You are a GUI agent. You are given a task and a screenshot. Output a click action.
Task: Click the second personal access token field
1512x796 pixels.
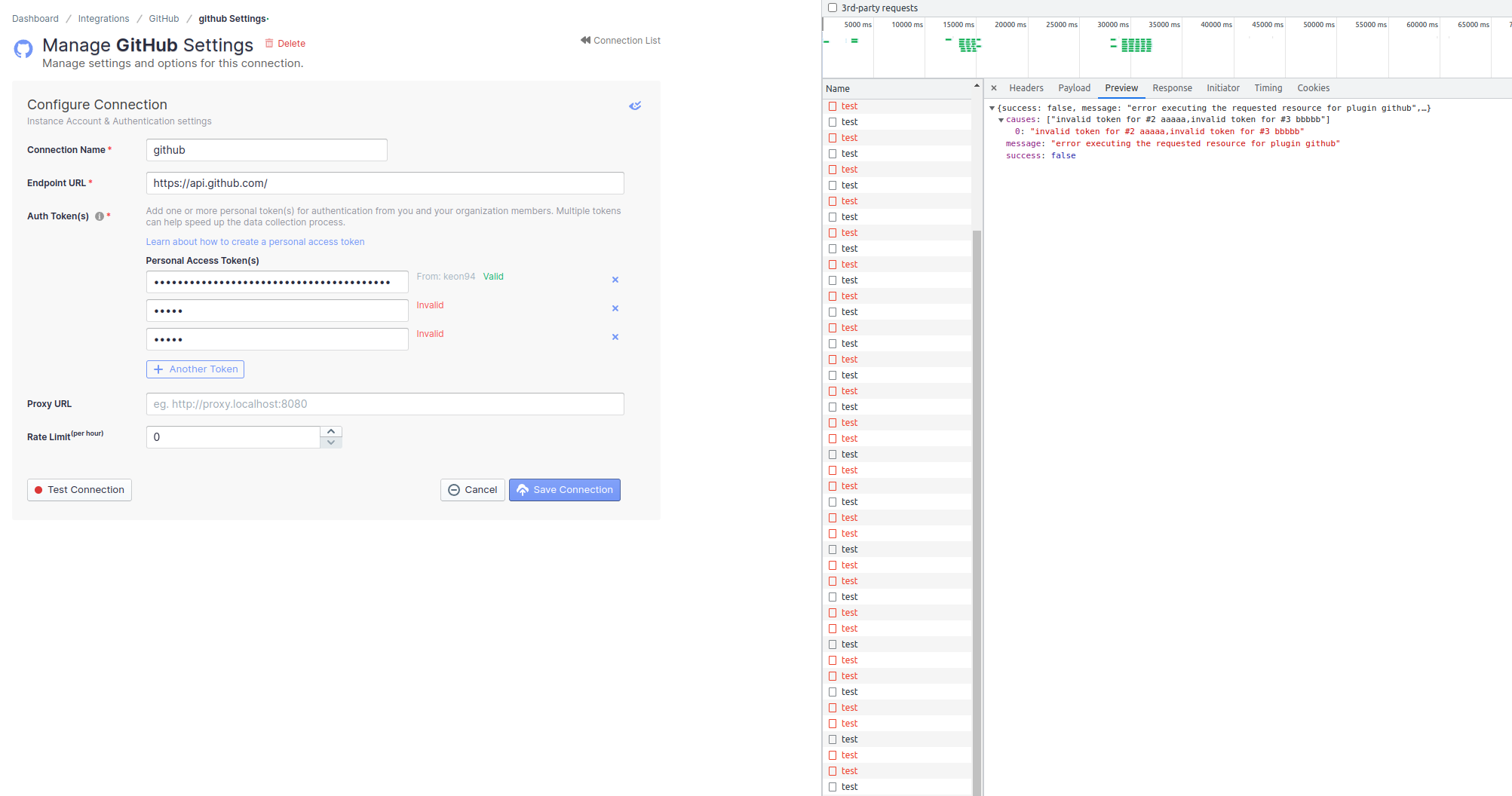(x=278, y=311)
